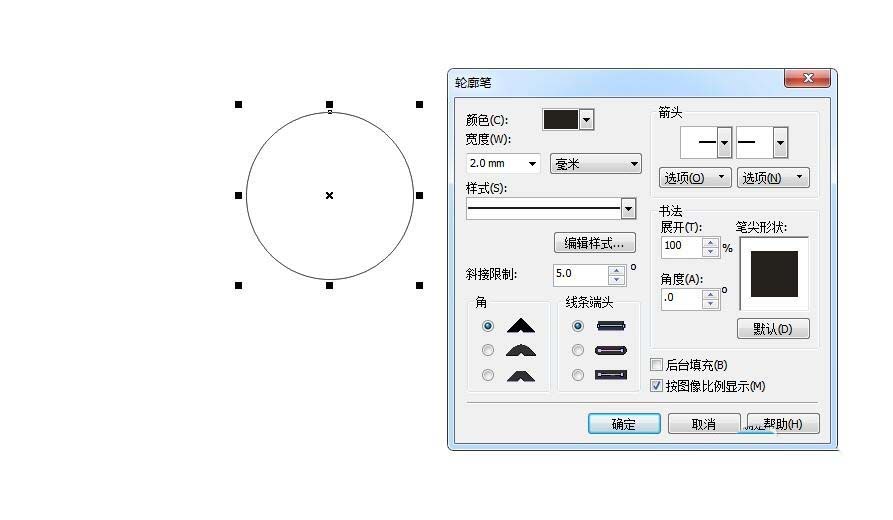Click the circle's center X marker

click(x=329, y=195)
